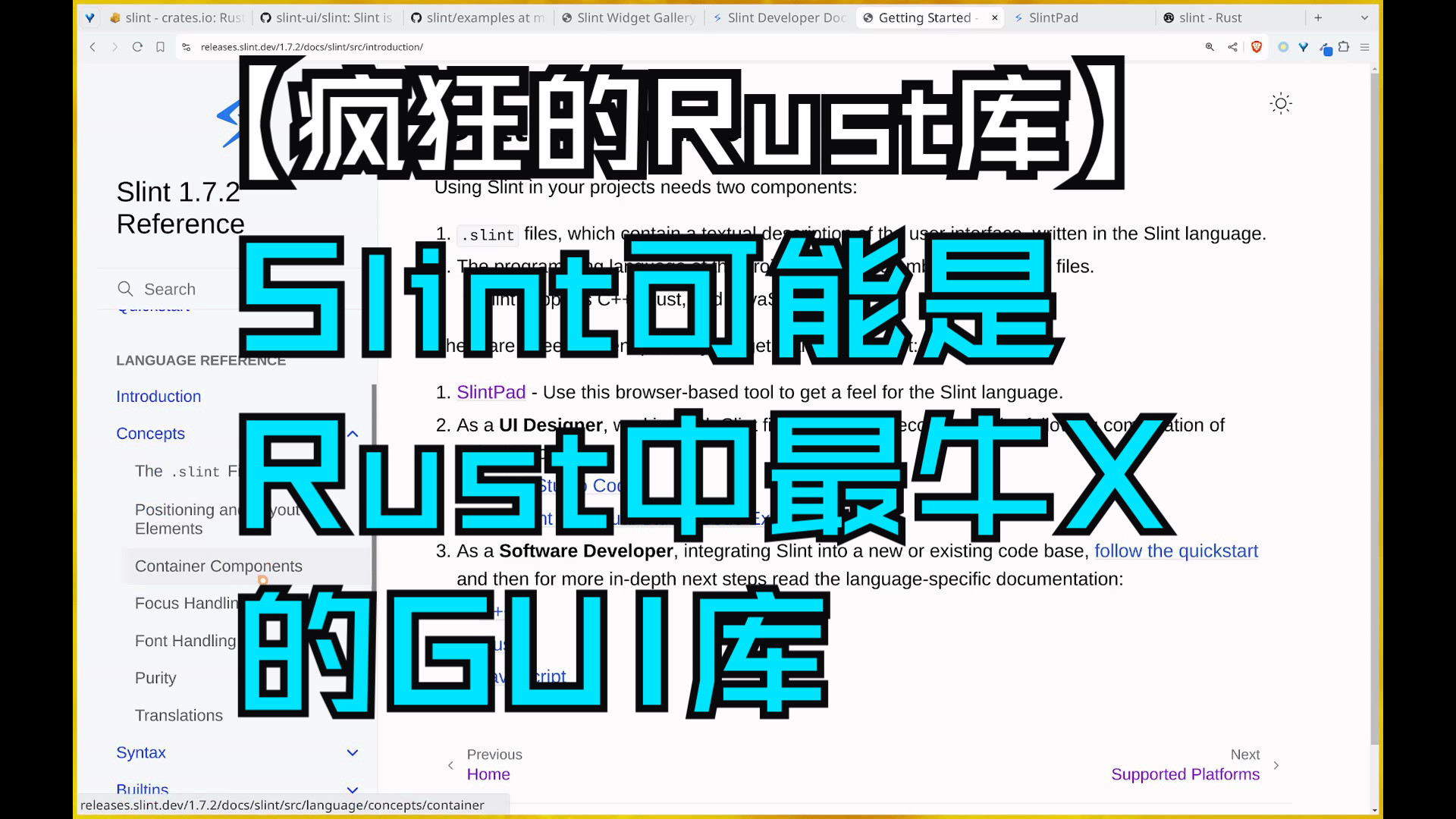Expand the Builtins section in sidebar
The height and width of the screenshot is (819, 1456).
353,789
